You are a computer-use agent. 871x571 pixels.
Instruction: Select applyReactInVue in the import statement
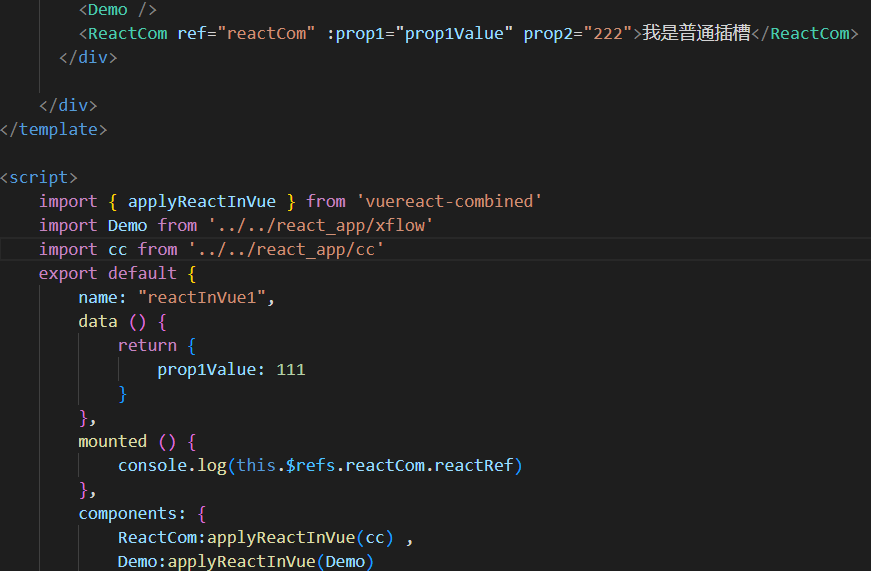click(202, 202)
